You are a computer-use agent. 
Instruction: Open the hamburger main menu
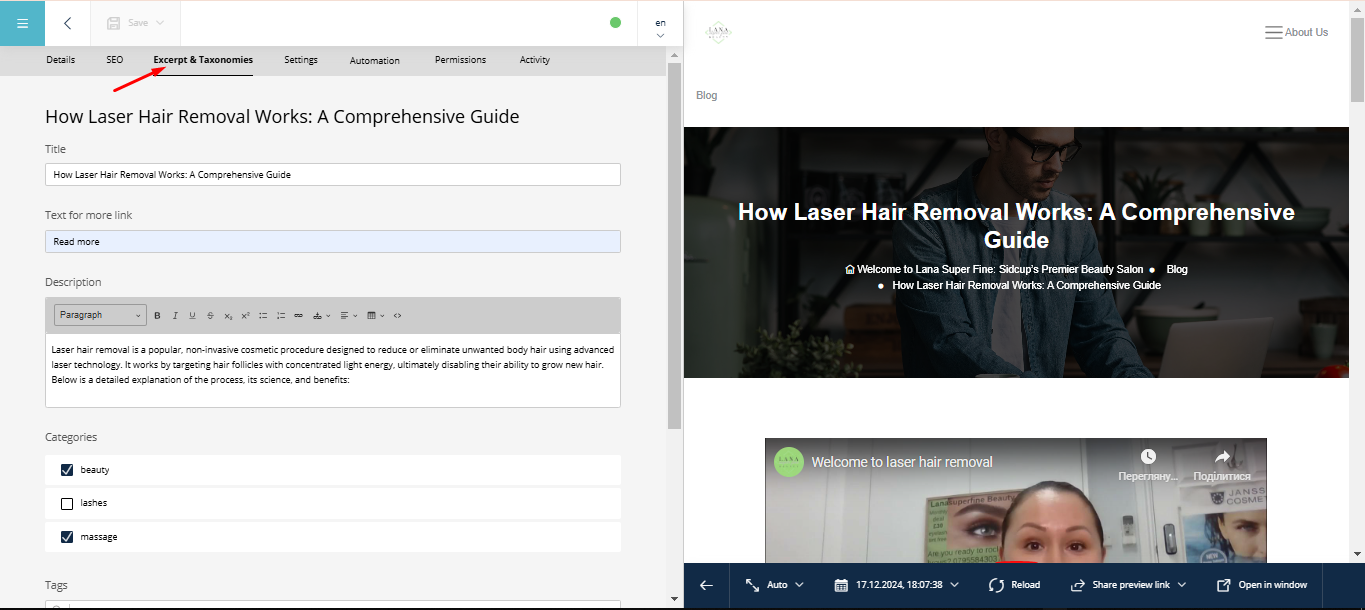click(x=22, y=23)
